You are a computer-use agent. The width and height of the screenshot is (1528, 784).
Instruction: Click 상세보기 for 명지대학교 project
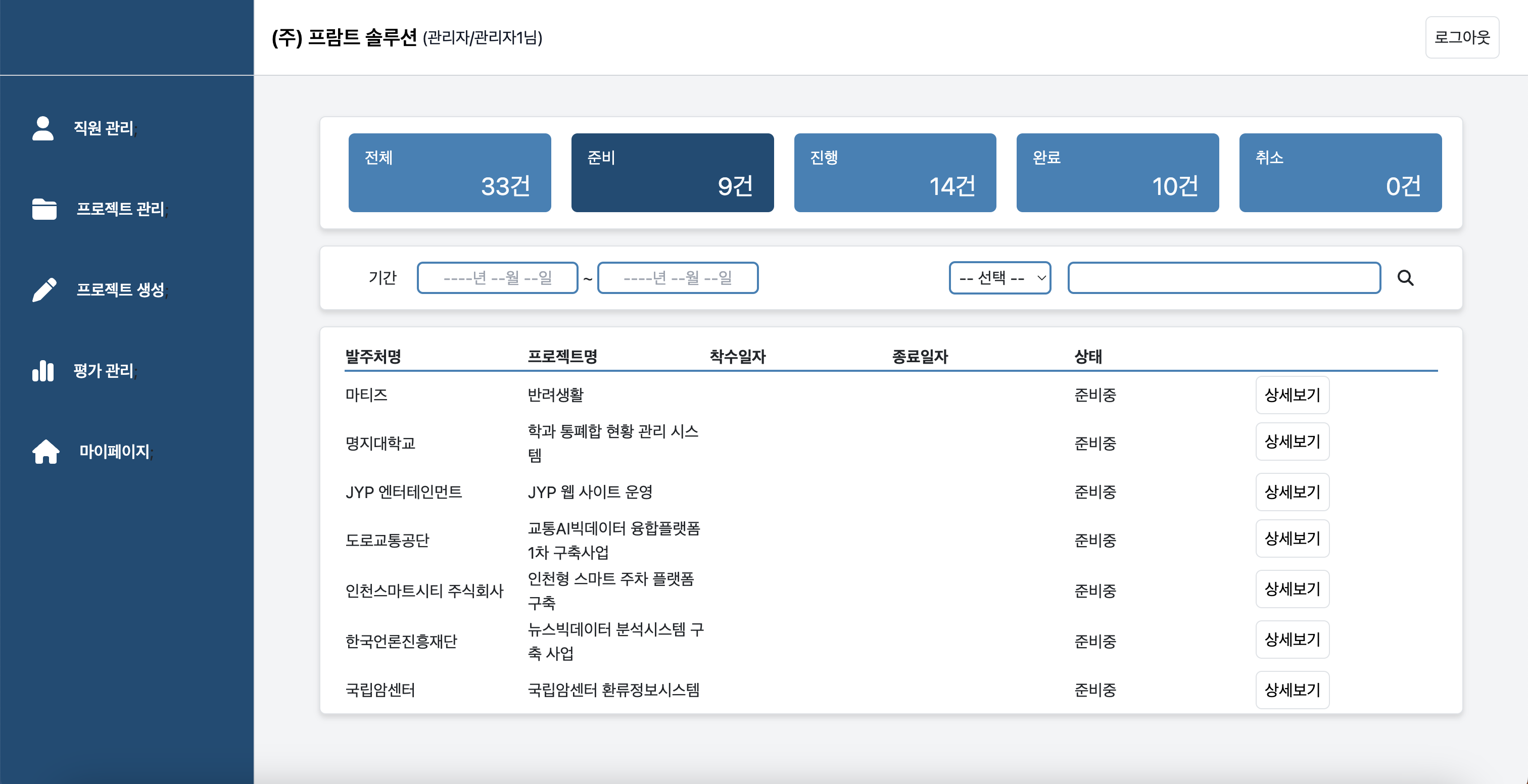[x=1293, y=442]
